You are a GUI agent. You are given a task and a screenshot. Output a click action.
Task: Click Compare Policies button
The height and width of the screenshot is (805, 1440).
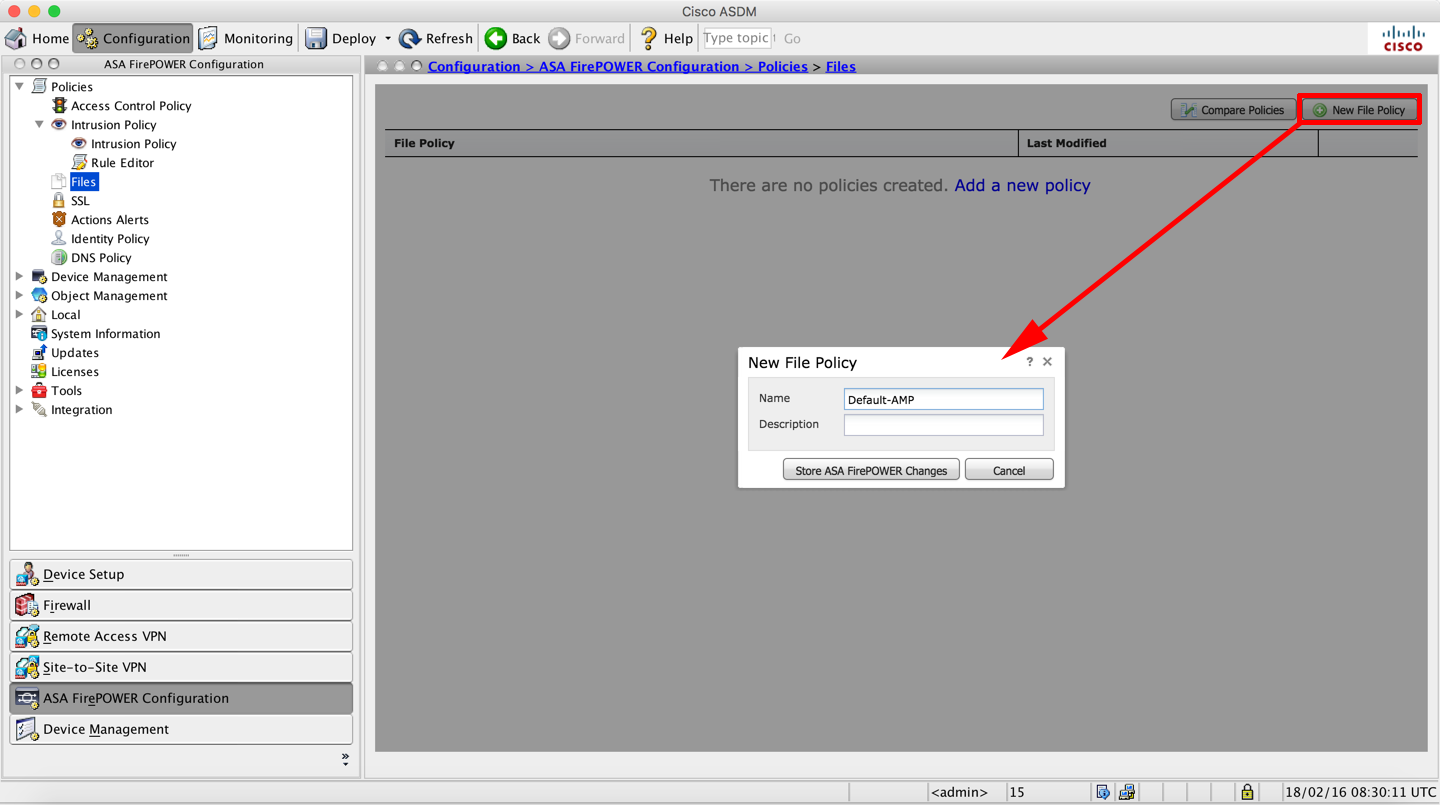[1232, 110]
